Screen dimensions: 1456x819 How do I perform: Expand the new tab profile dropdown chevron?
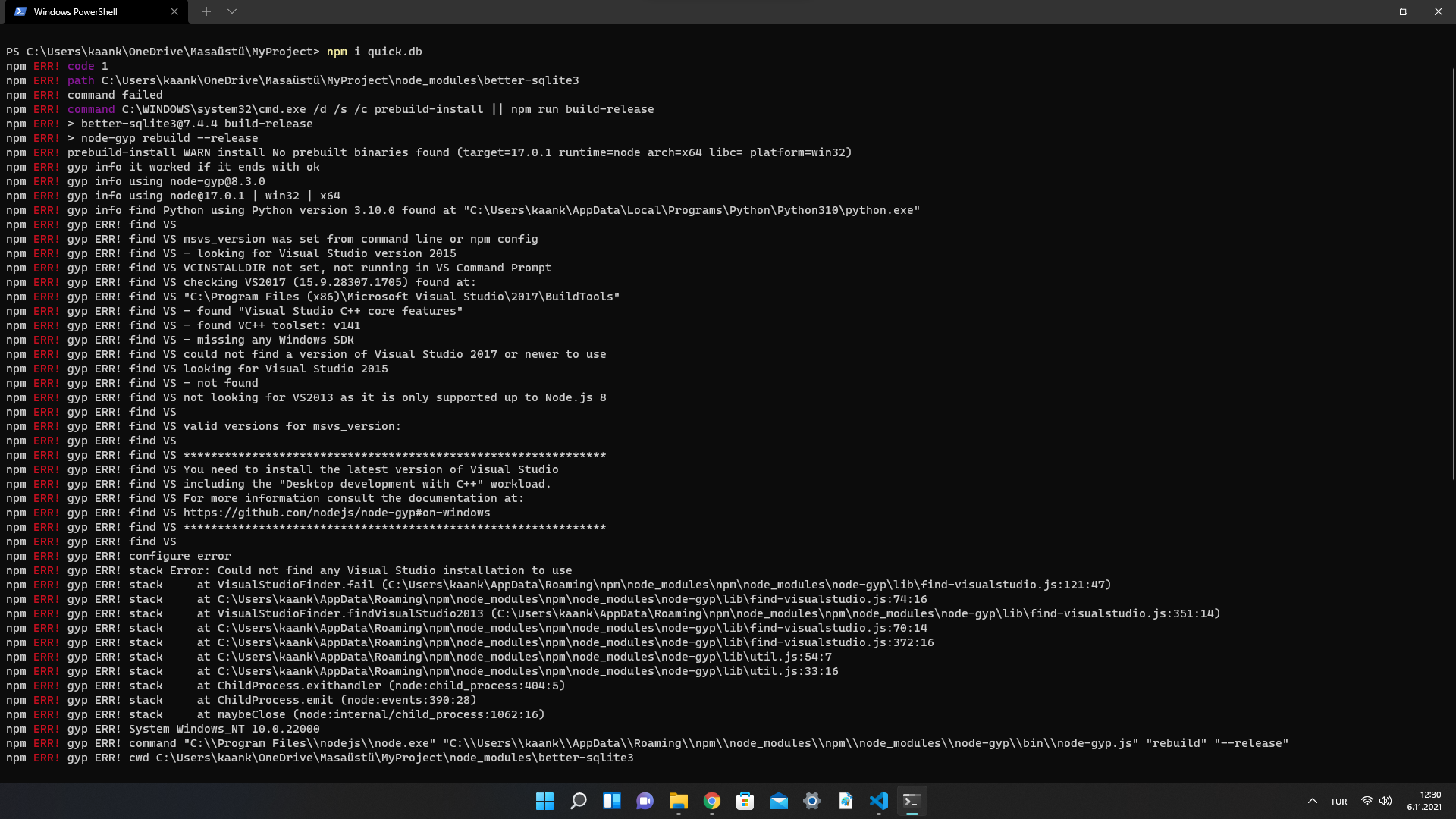point(232,11)
